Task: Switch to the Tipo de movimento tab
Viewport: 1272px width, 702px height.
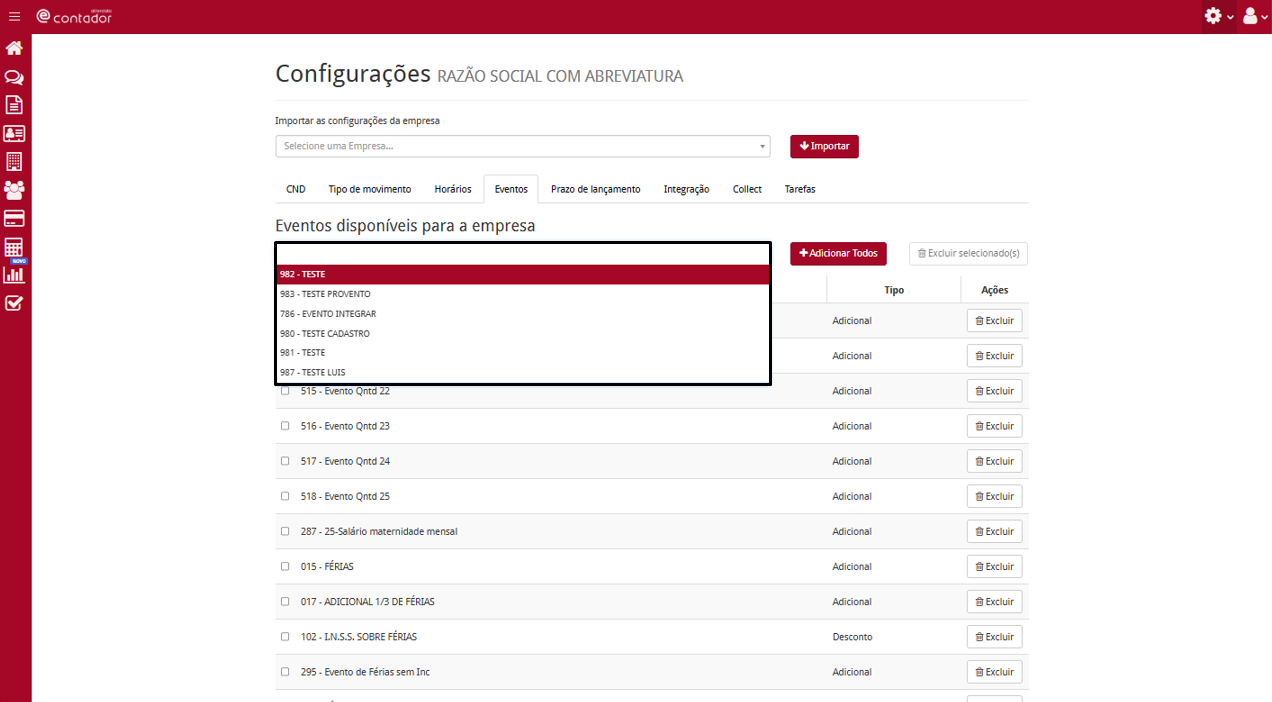Action: coord(370,189)
